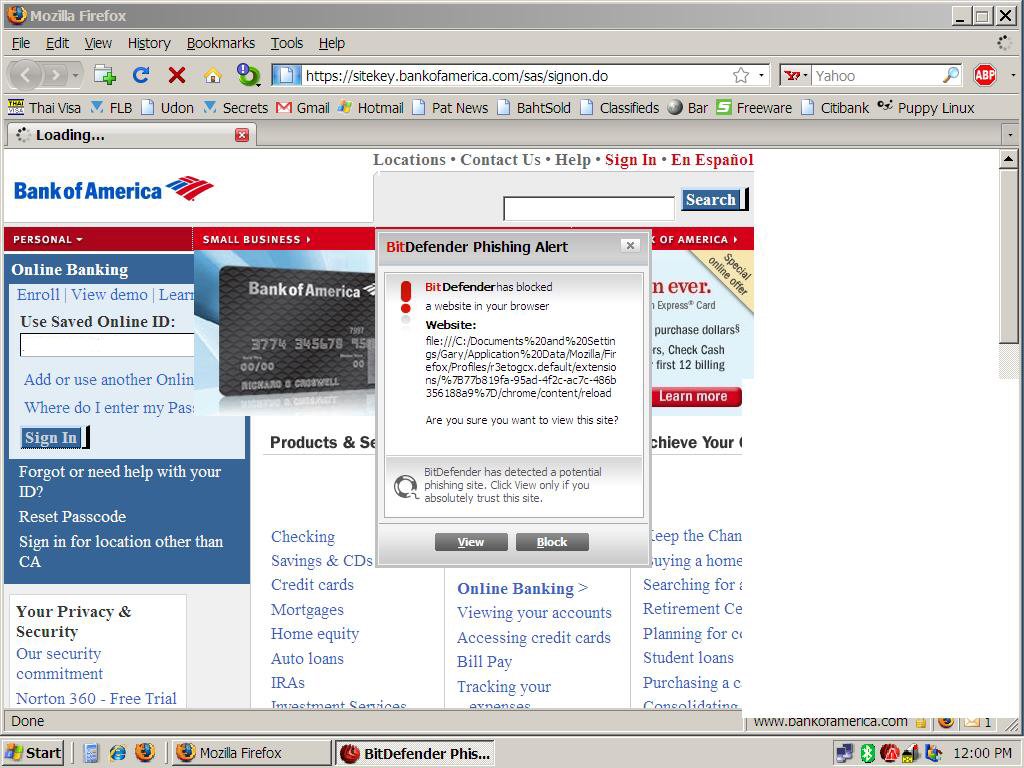Click the magnifier icon in Yahoo search box
Image resolution: width=1024 pixels, height=768 pixels.
pos(951,76)
